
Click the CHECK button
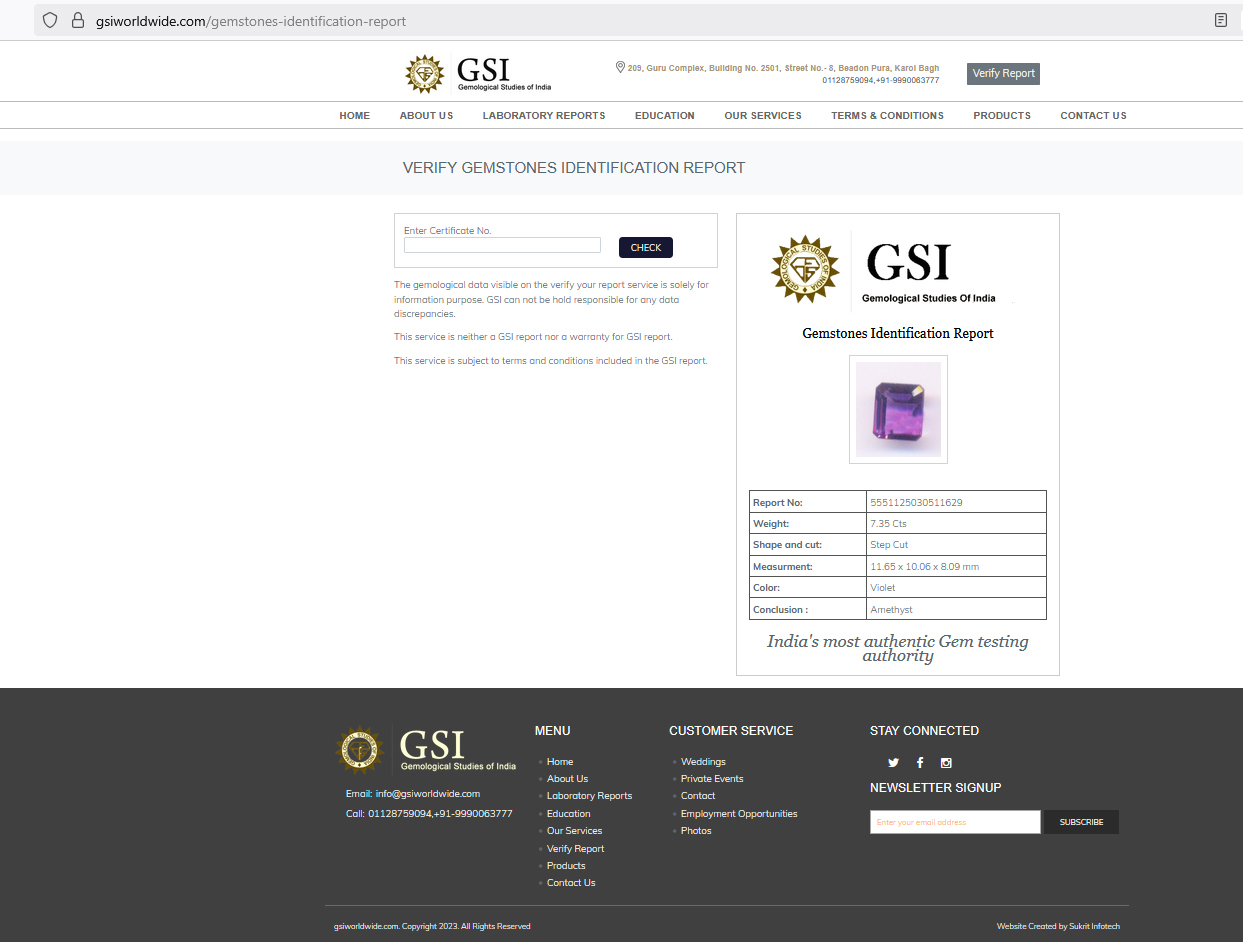[646, 248]
